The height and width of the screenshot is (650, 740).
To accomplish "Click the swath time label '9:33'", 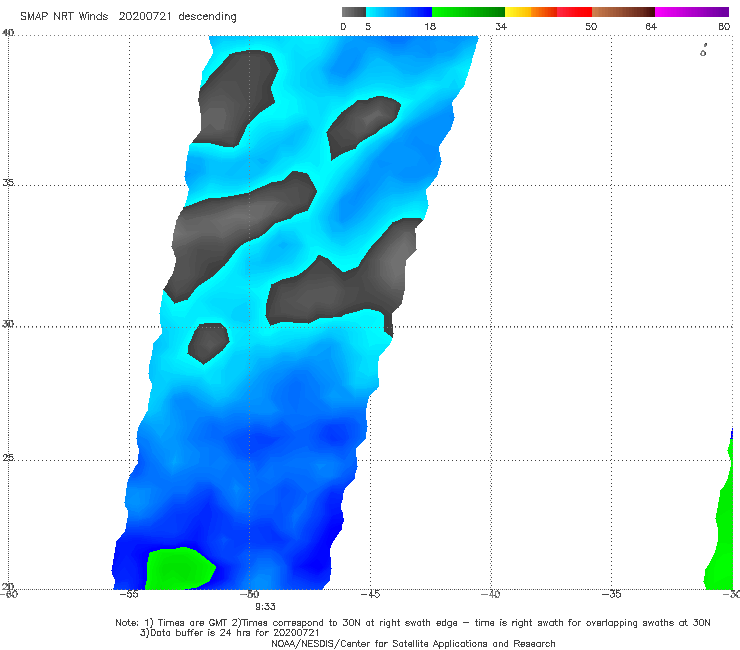I will 265,607.
